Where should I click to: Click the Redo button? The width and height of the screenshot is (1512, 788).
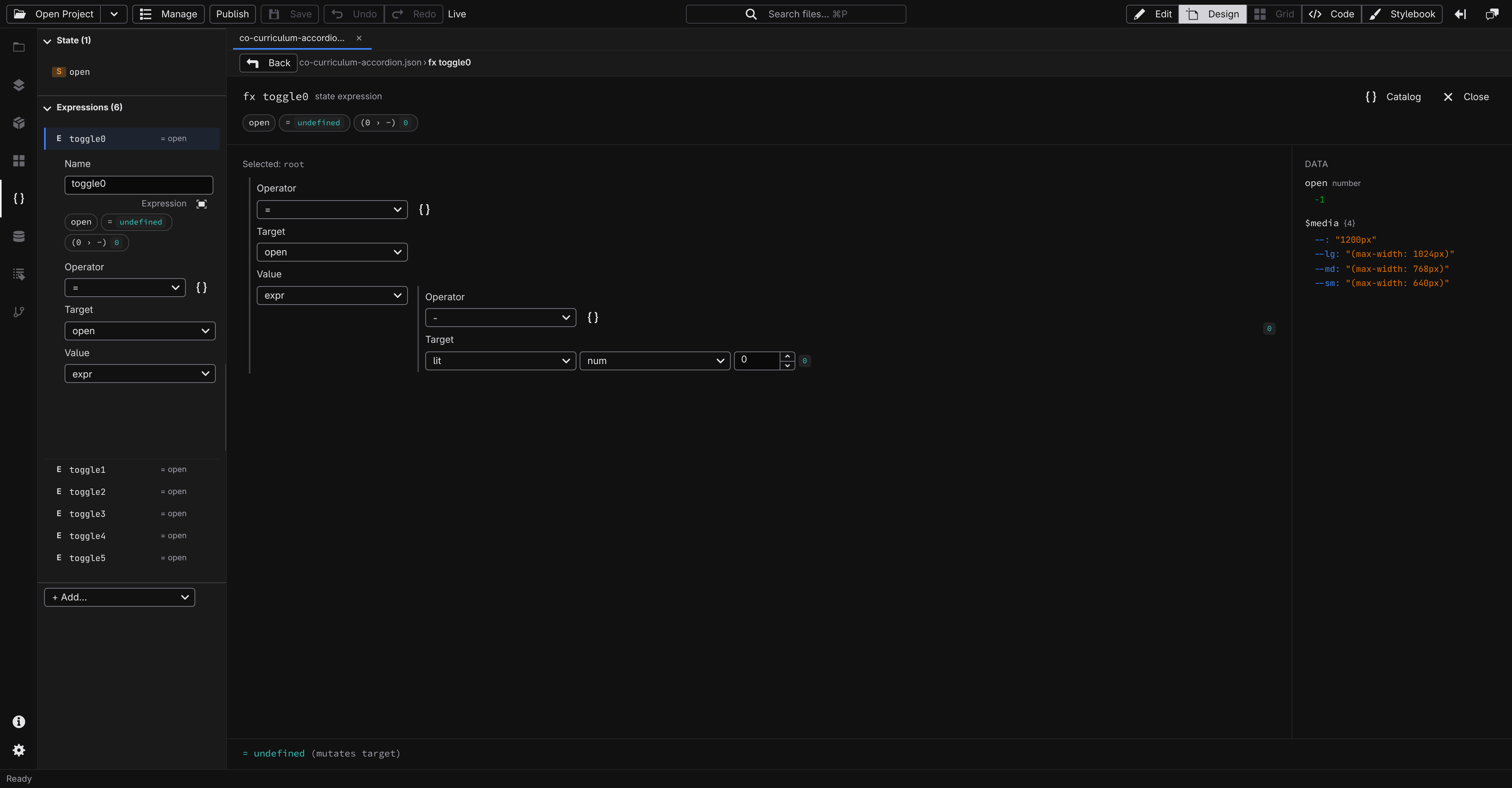pyautogui.click(x=414, y=14)
